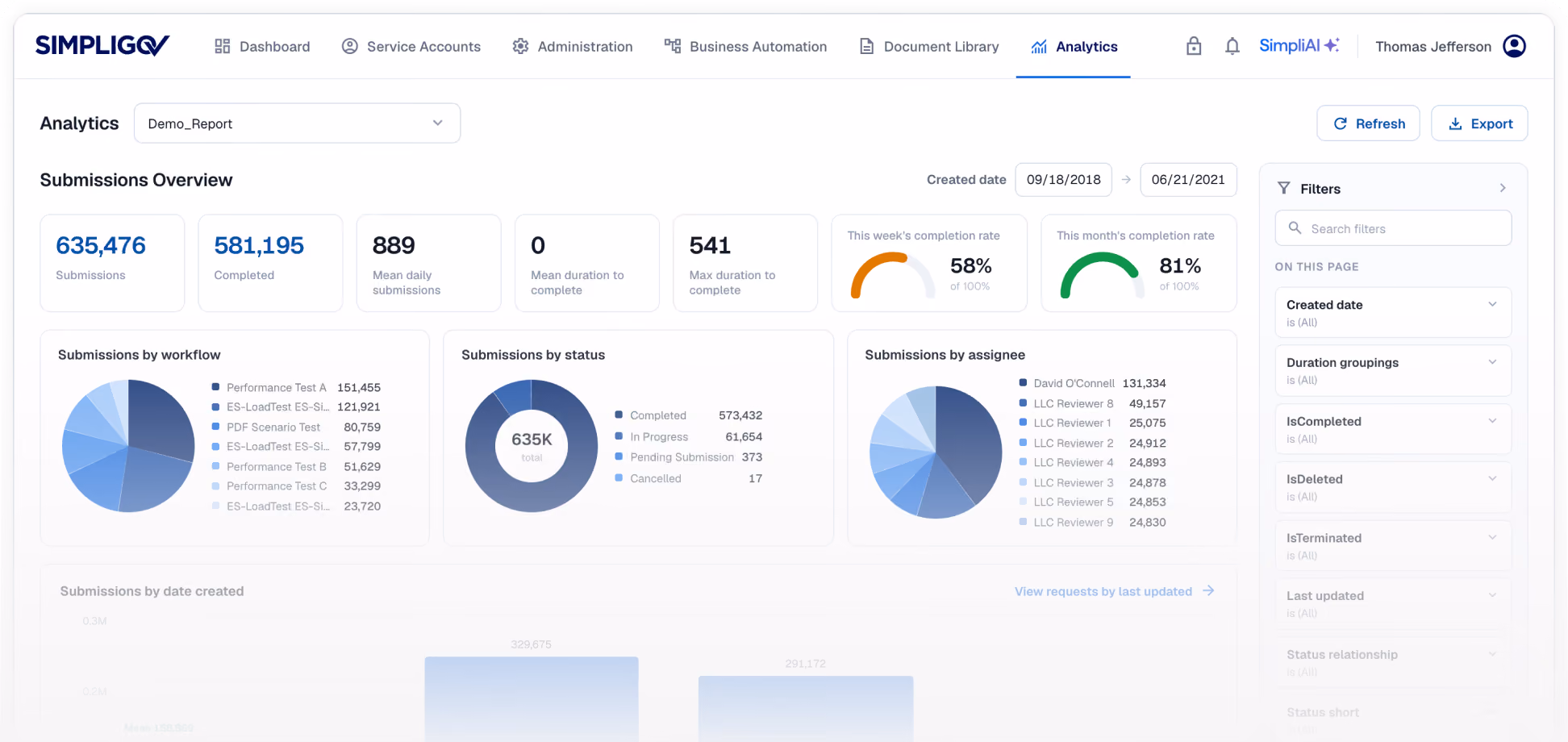Click Pending Submission legend row
Screen dimensions: 1568x742
689,456
